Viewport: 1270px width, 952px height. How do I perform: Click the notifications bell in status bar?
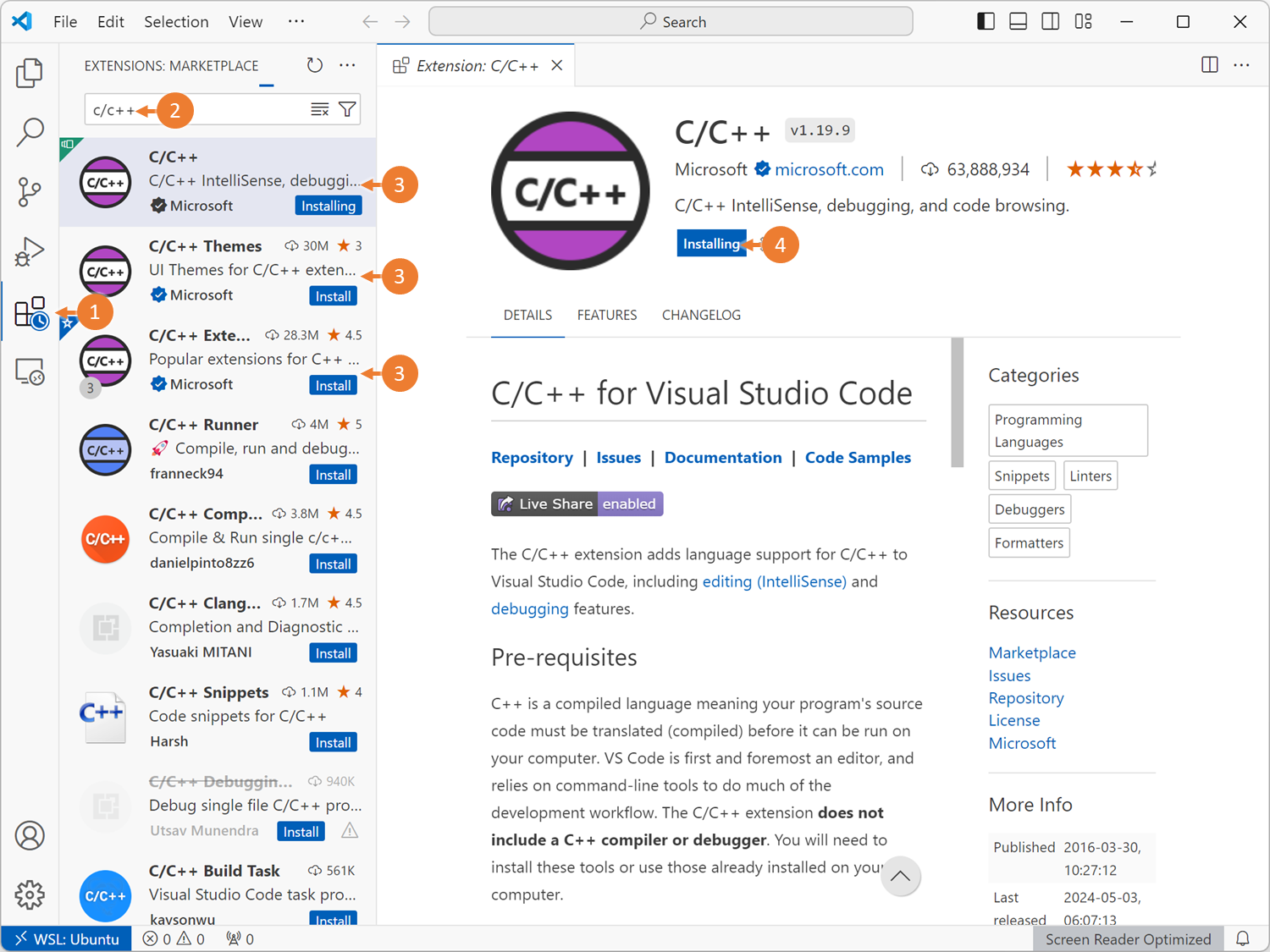click(x=1243, y=938)
